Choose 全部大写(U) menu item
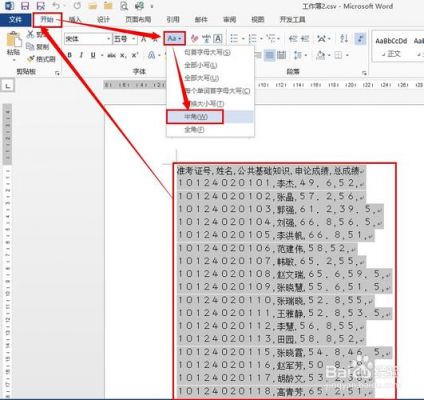424x400 pixels. (x=210, y=78)
